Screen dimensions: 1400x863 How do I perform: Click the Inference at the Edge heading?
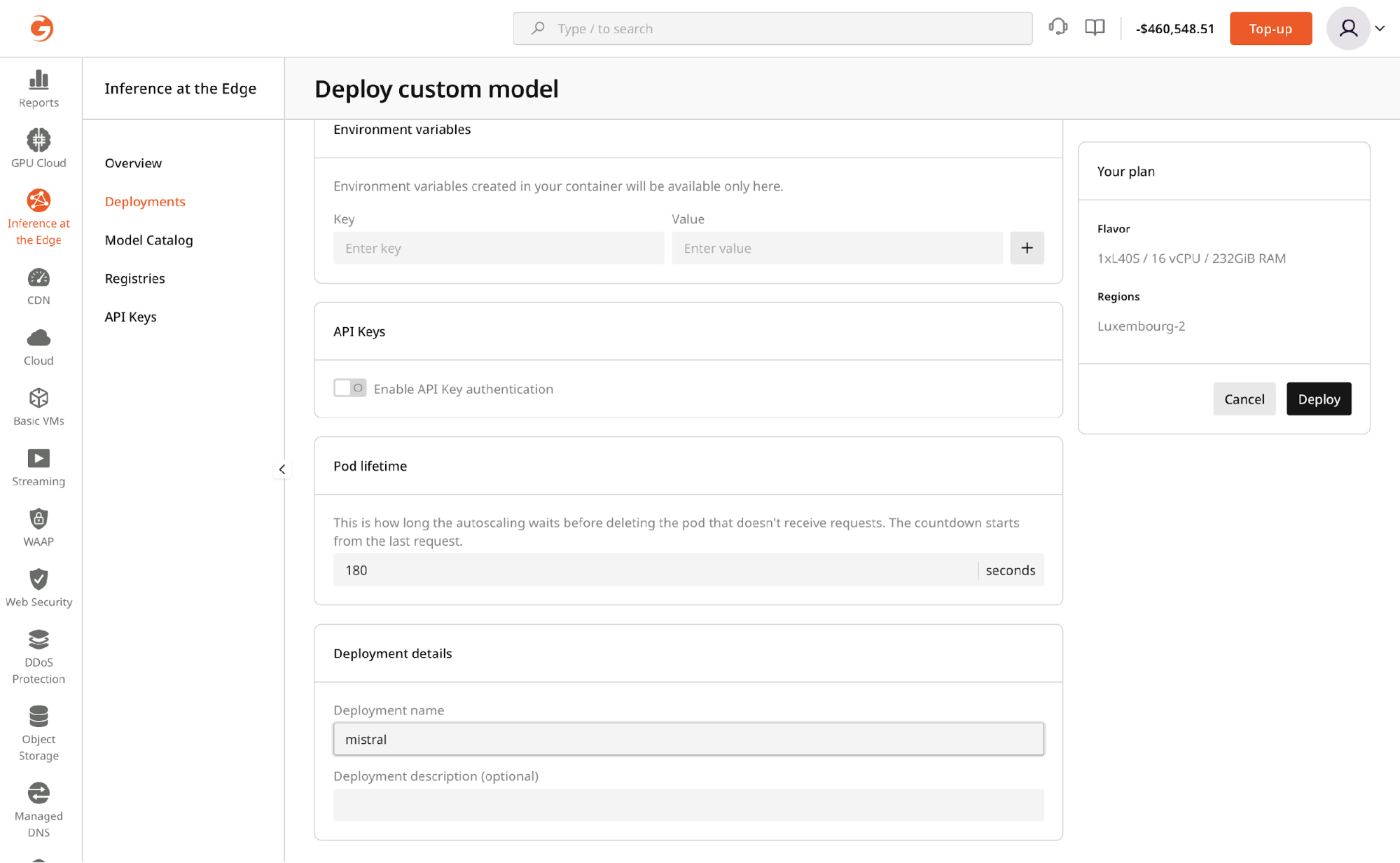pyautogui.click(x=181, y=89)
